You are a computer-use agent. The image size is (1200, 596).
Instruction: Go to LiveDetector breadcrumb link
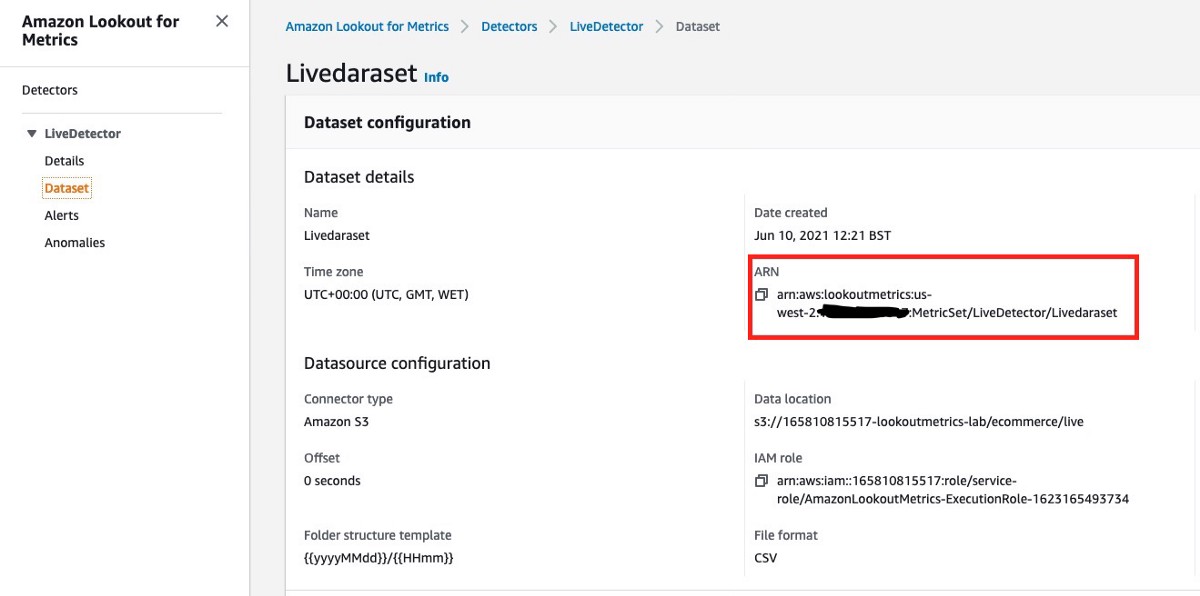606,27
